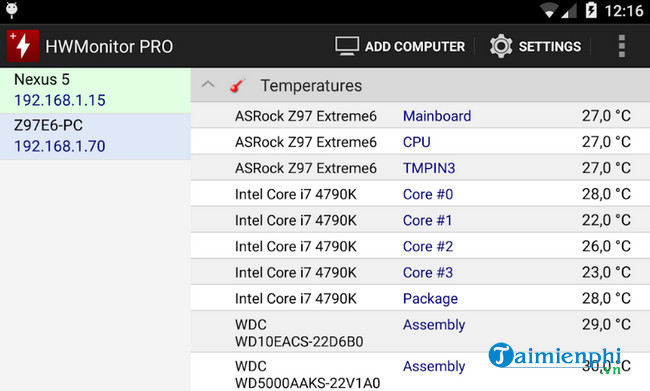Click the Mainboard 27,0 °C value
Viewport: 650px width, 391px height.
point(606,116)
